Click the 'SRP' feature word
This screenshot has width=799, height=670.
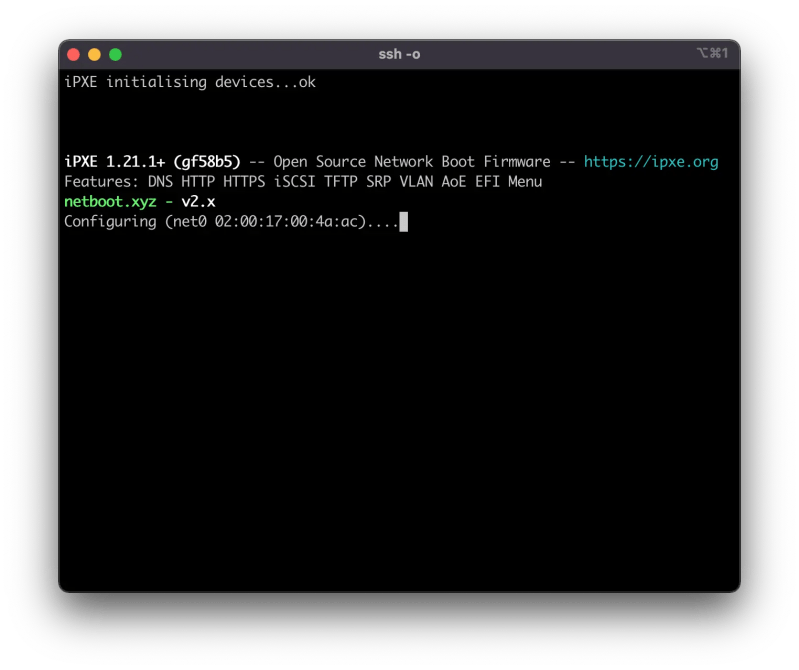click(x=379, y=182)
